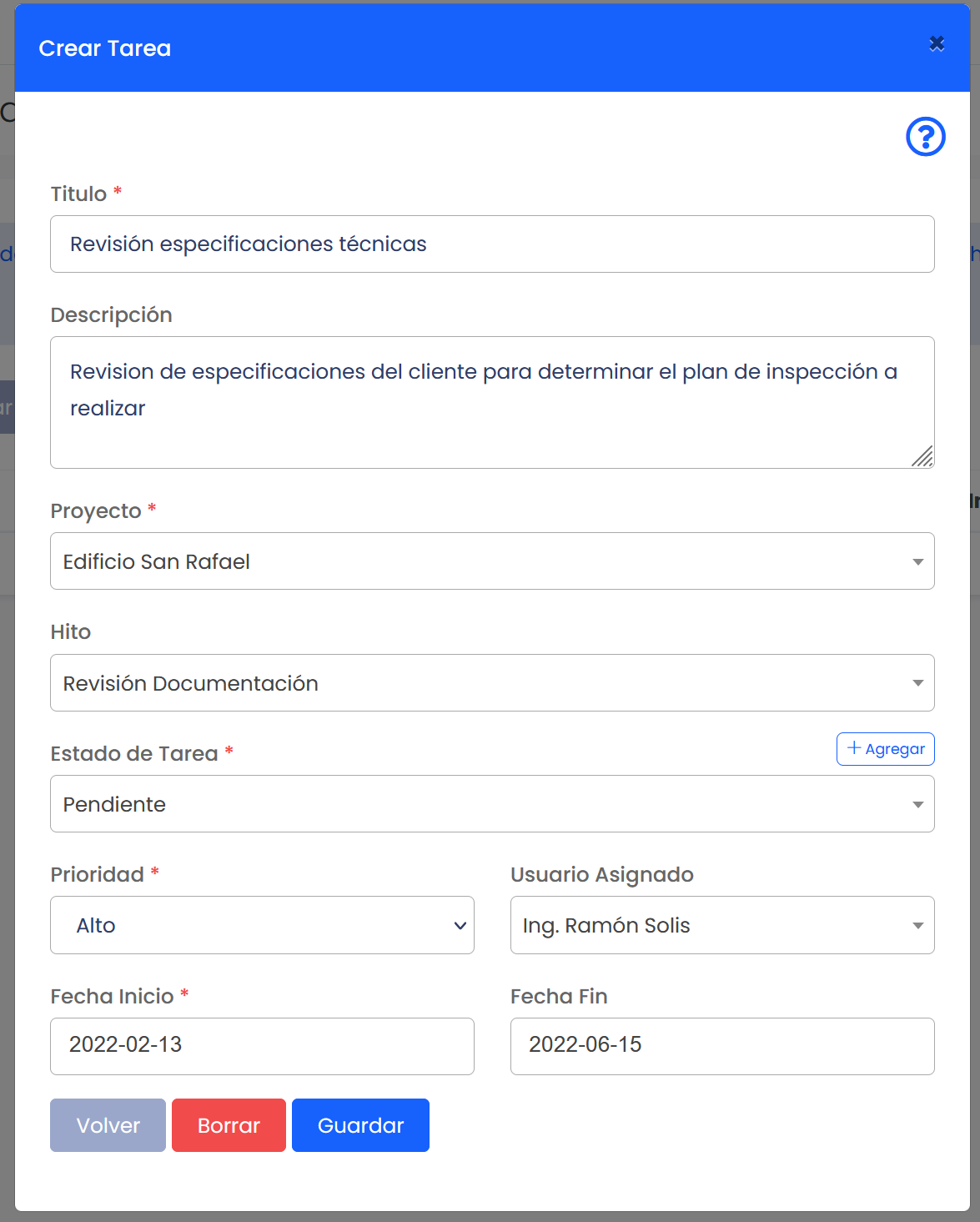Click the Agregar button with plus icon
980x1222 pixels.
click(885, 749)
